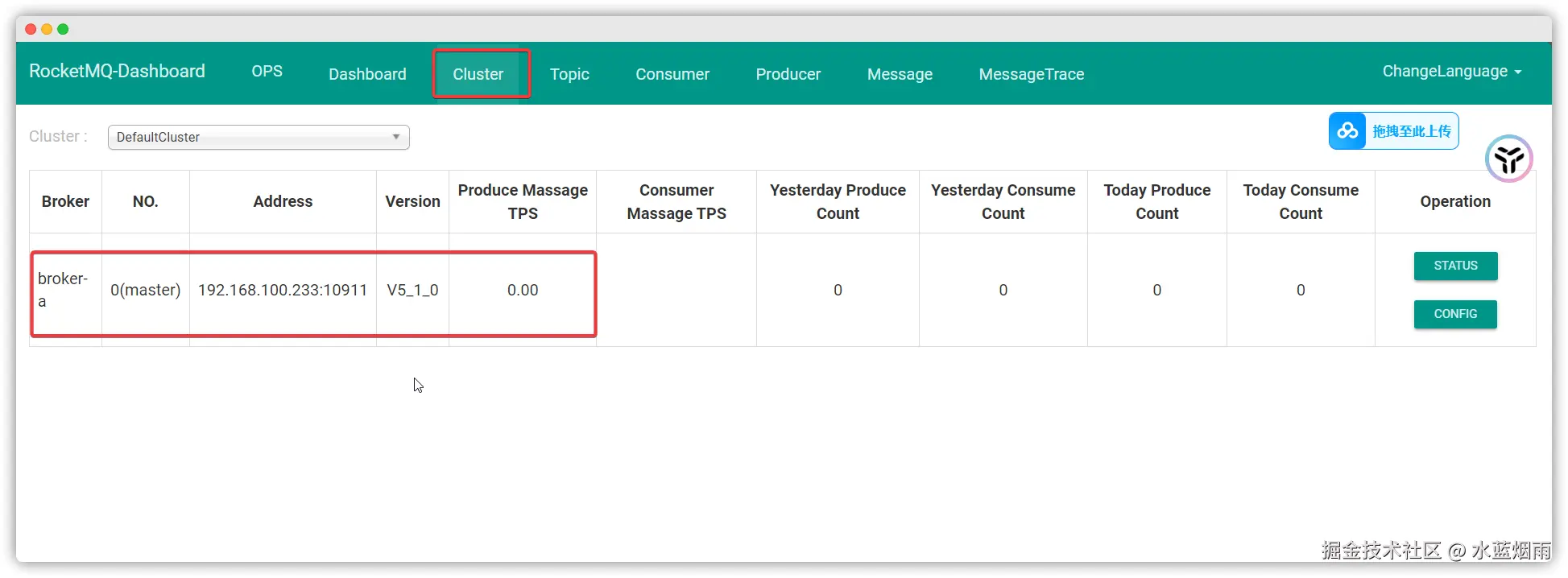Open the Message tab
The height and width of the screenshot is (578, 1568).
click(900, 74)
